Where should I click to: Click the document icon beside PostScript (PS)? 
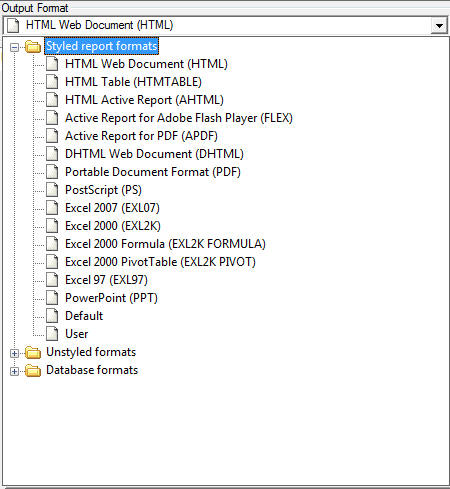(52, 190)
